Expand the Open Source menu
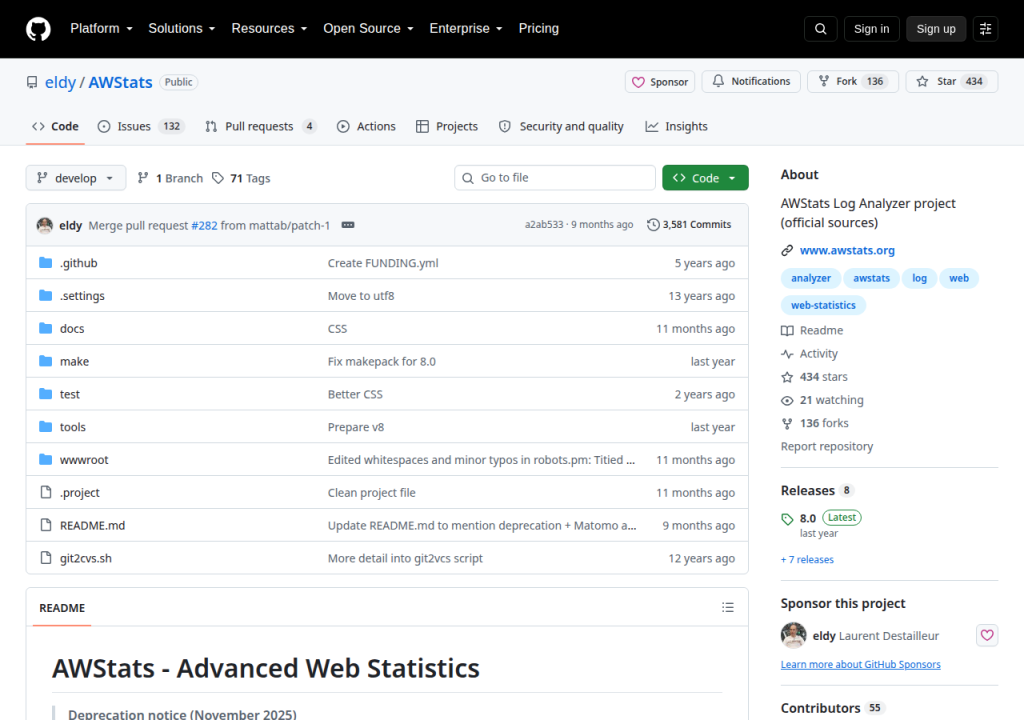 coord(368,29)
